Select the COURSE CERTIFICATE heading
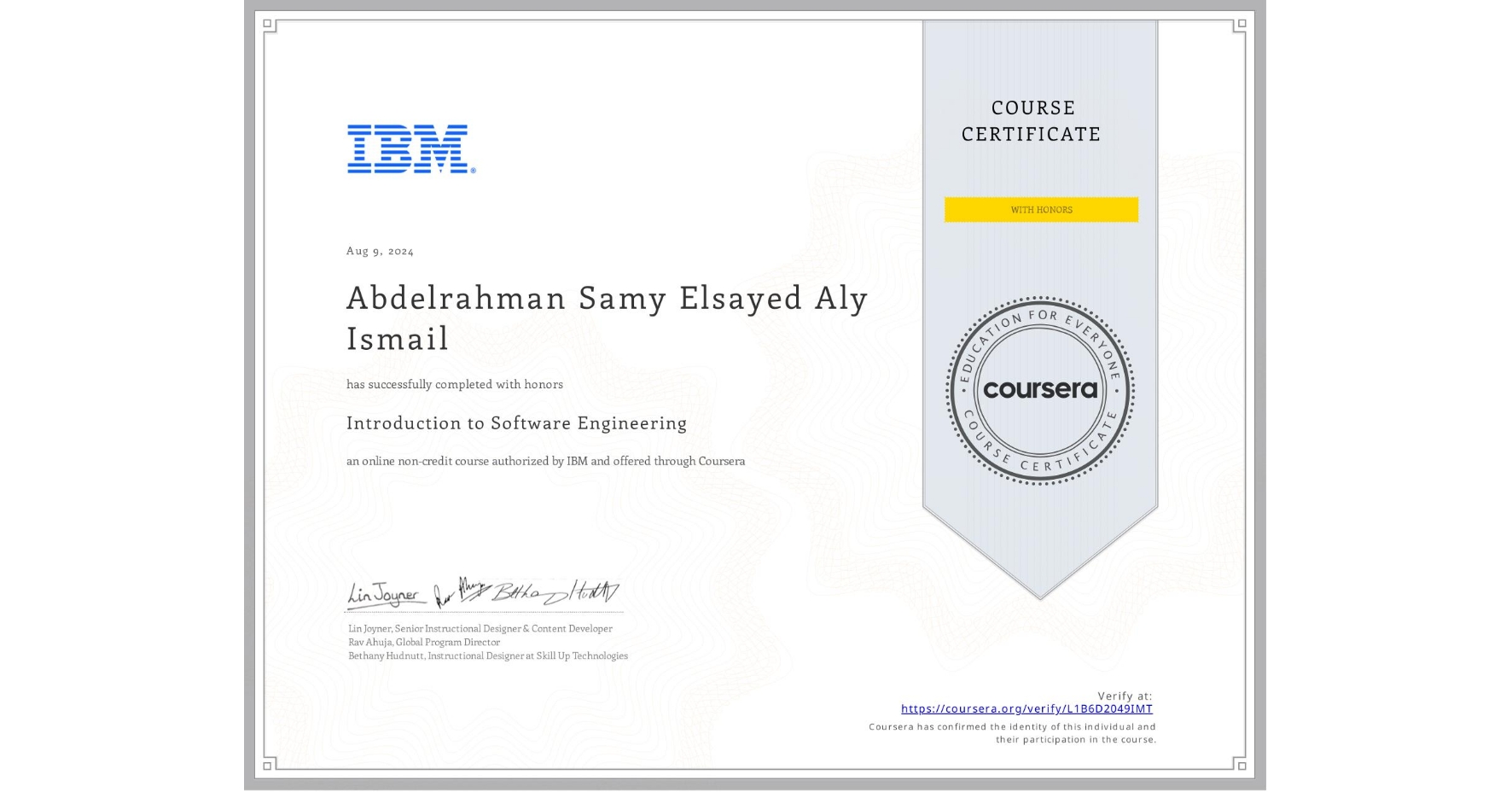Image resolution: width=1512 pixels, height=792 pixels. point(1030,121)
